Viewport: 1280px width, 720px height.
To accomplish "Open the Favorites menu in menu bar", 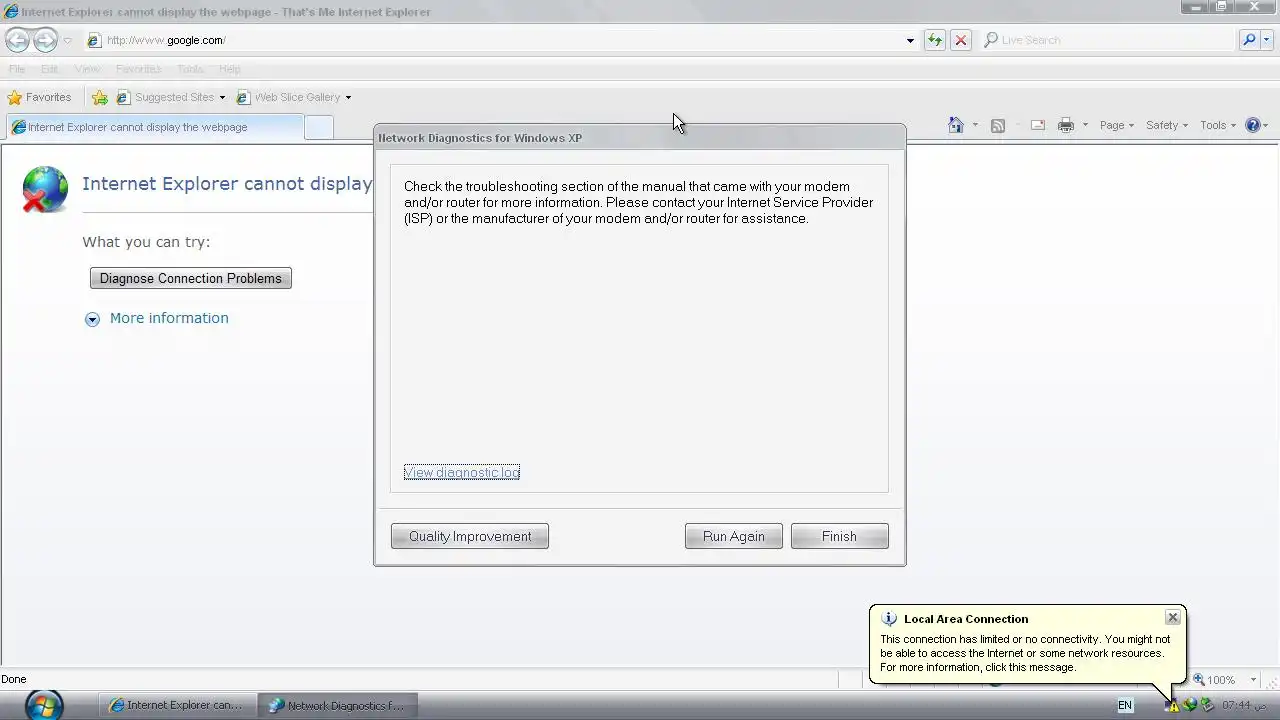I will 138,69.
